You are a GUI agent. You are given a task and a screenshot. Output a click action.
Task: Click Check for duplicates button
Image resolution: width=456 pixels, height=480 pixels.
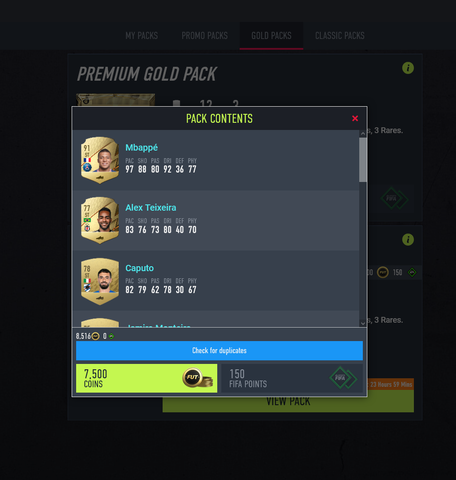219,350
